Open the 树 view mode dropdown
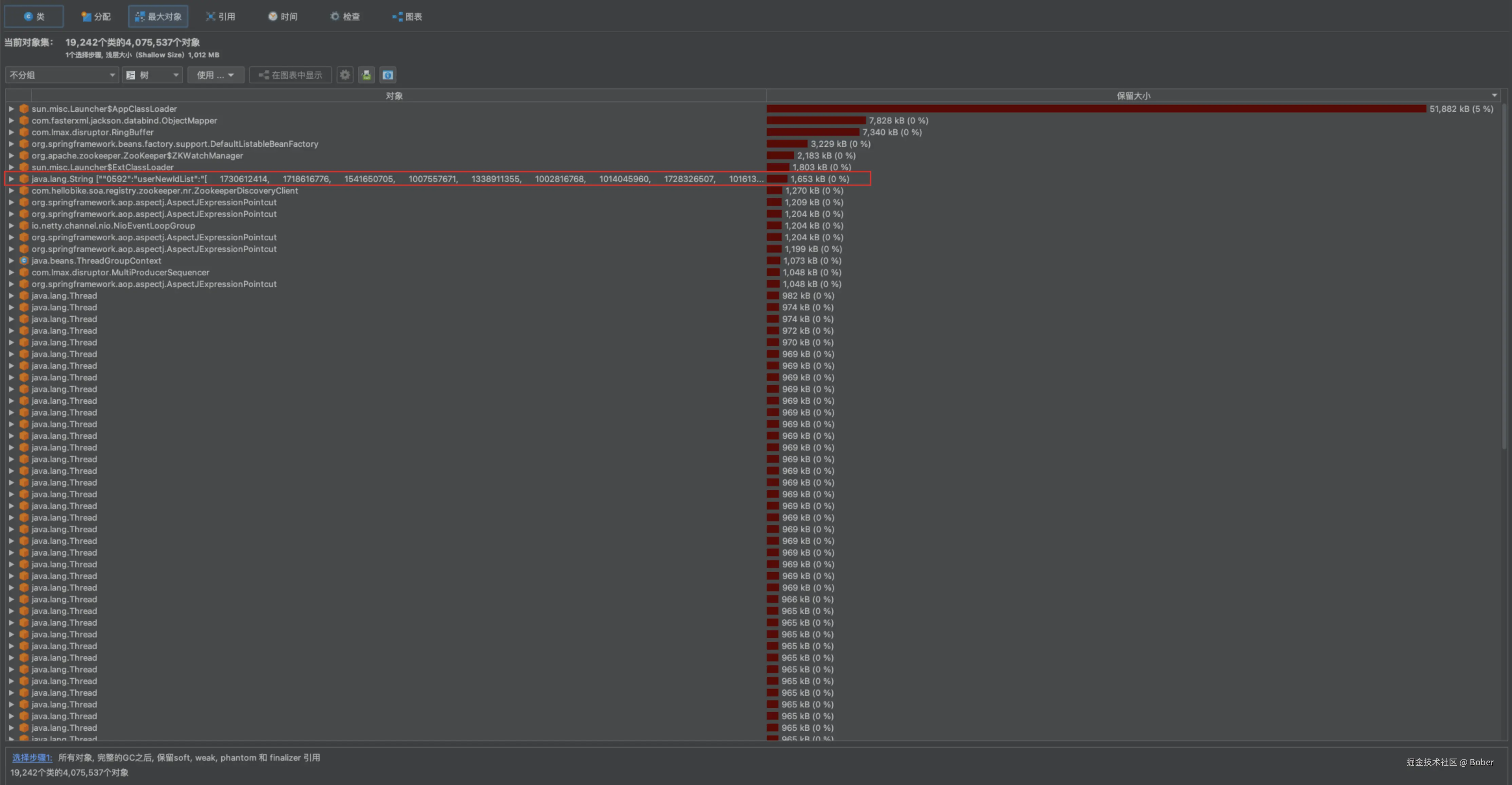This screenshot has height=785, width=1512. [152, 75]
